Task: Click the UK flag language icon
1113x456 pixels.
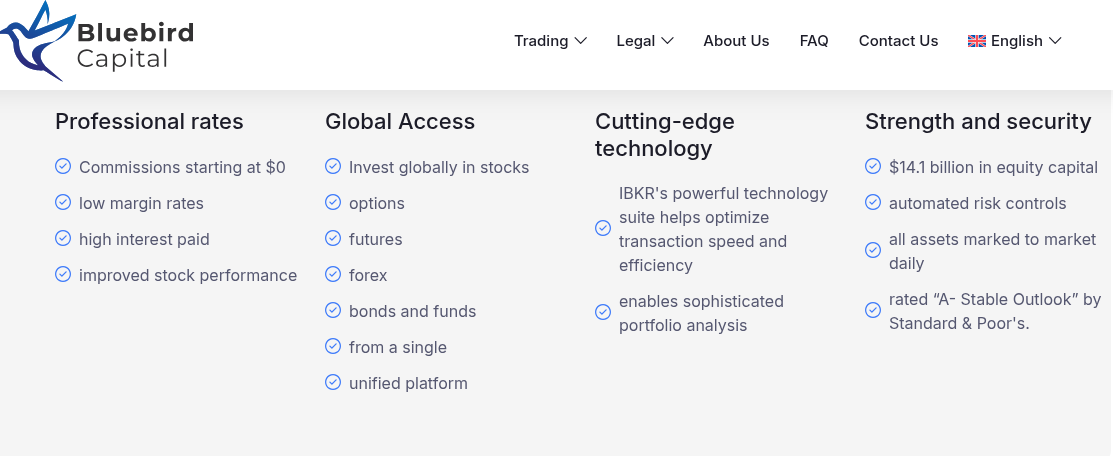Action: 977,41
